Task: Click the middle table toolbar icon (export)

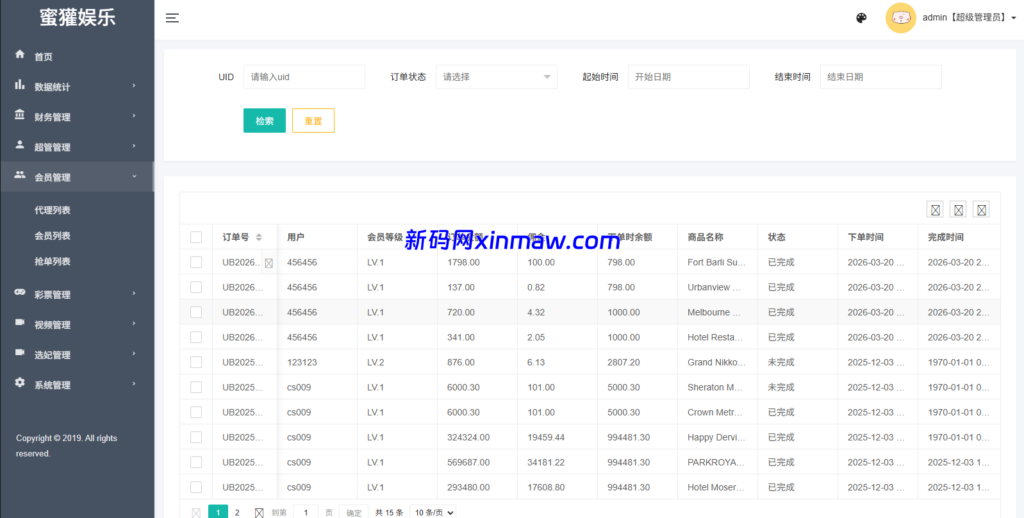Action: click(958, 210)
